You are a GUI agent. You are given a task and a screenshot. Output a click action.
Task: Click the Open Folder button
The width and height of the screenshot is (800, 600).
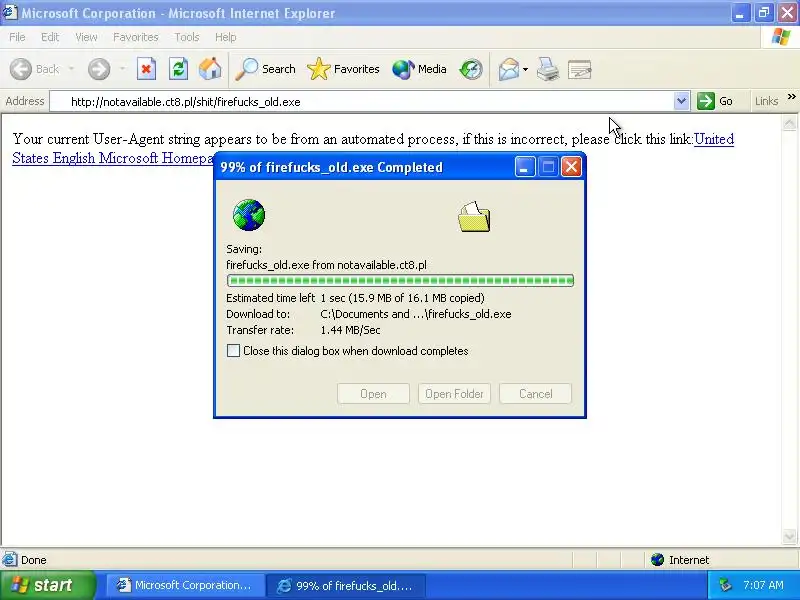click(454, 394)
